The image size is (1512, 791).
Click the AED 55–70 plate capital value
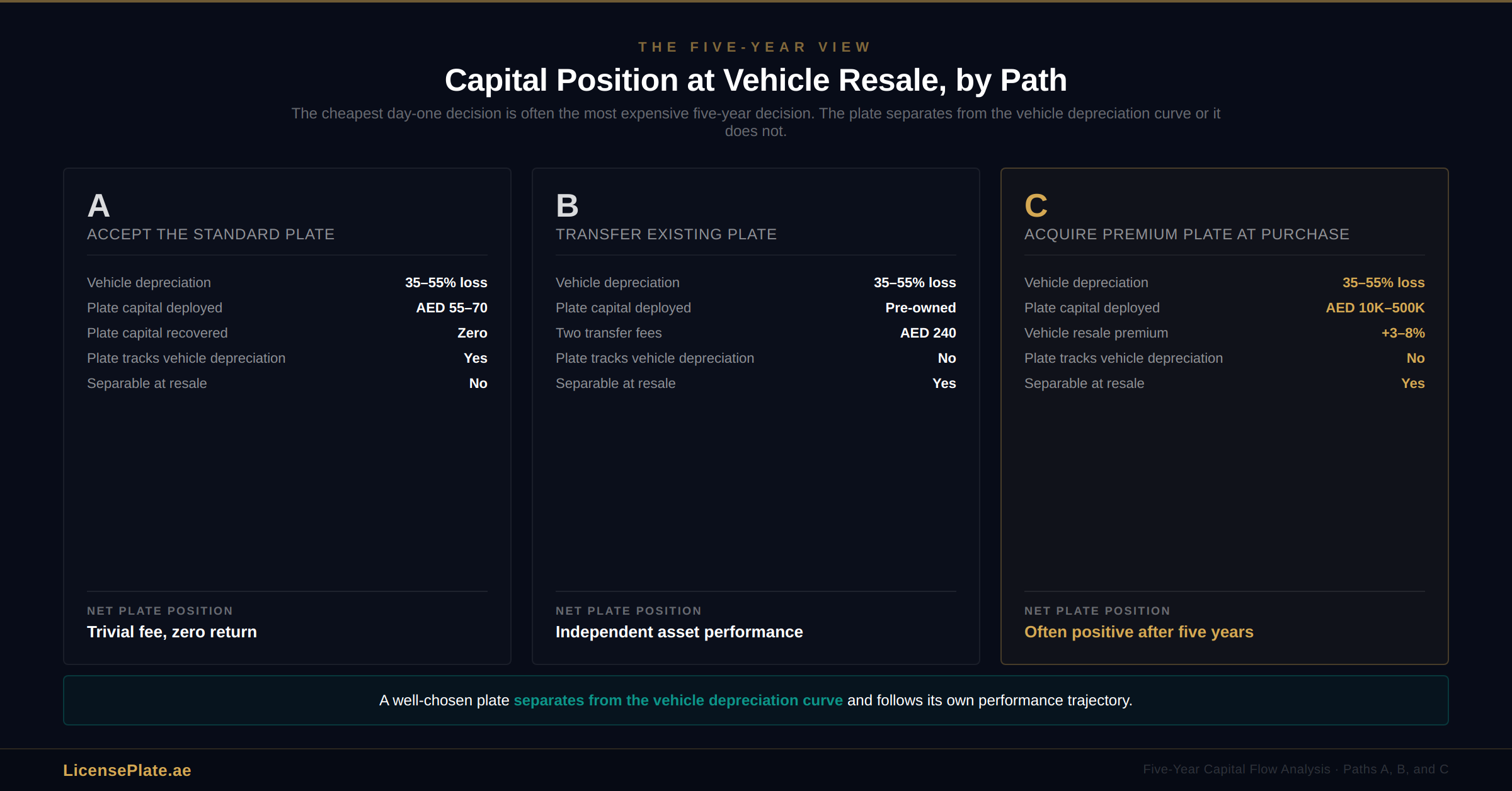coord(451,308)
